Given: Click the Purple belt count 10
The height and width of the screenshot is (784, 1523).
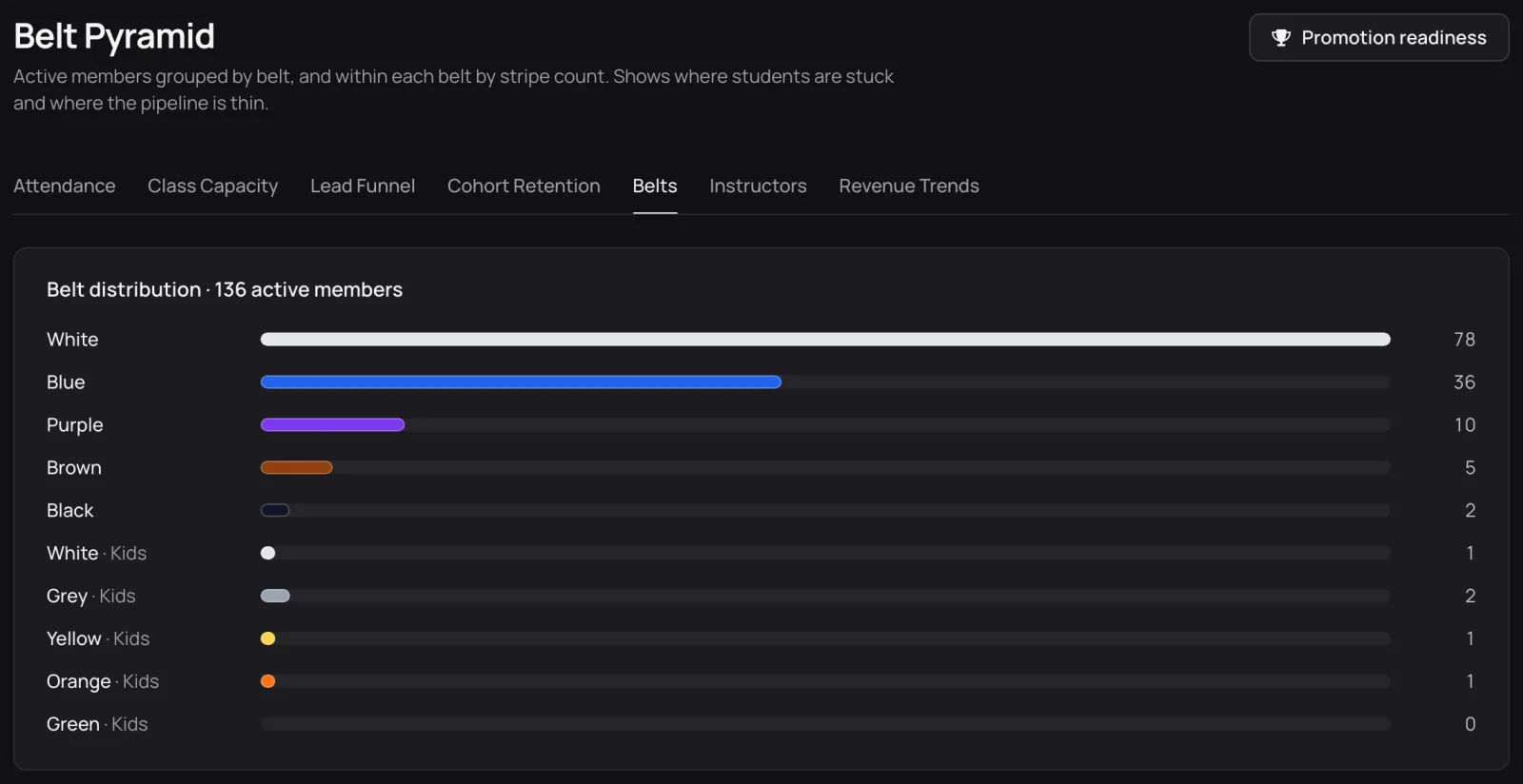Looking at the screenshot, I should (1464, 425).
